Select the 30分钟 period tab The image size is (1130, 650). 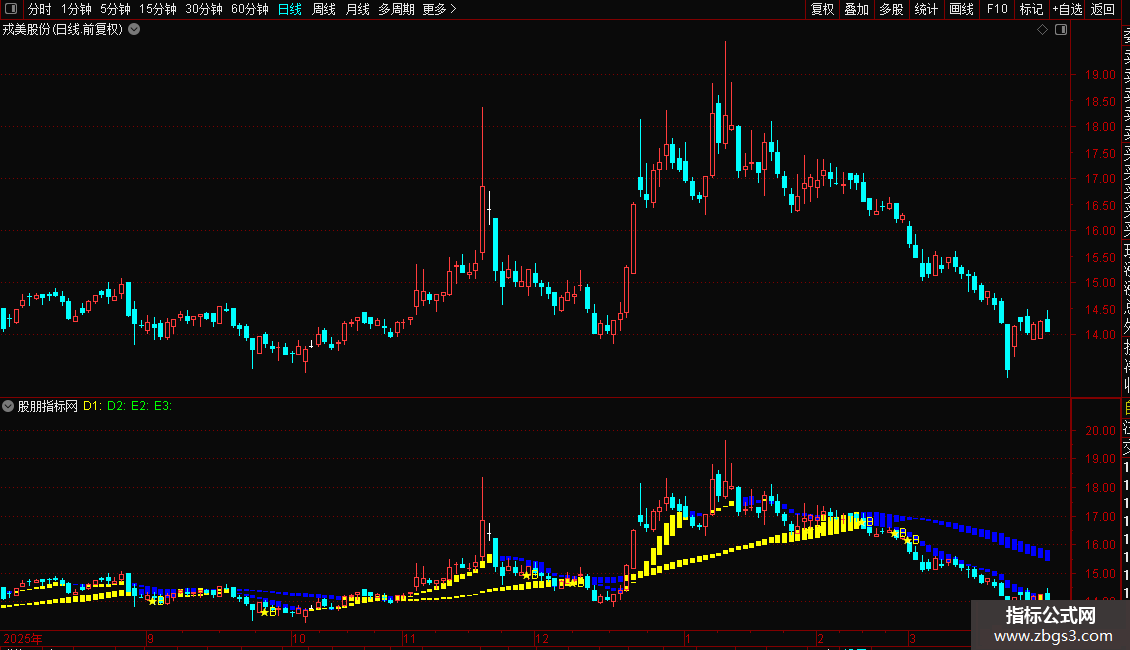coord(204,9)
